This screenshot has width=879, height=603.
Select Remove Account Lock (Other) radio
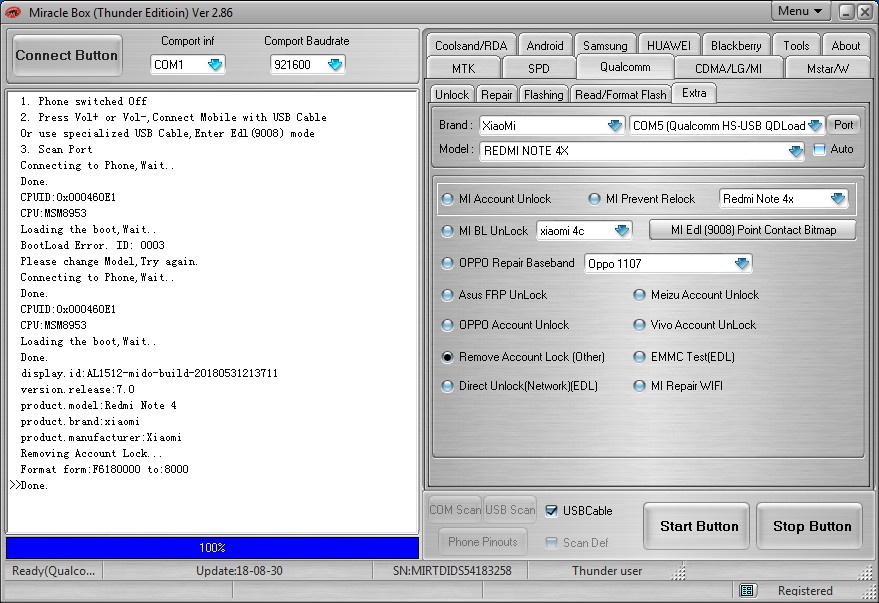[x=447, y=357]
